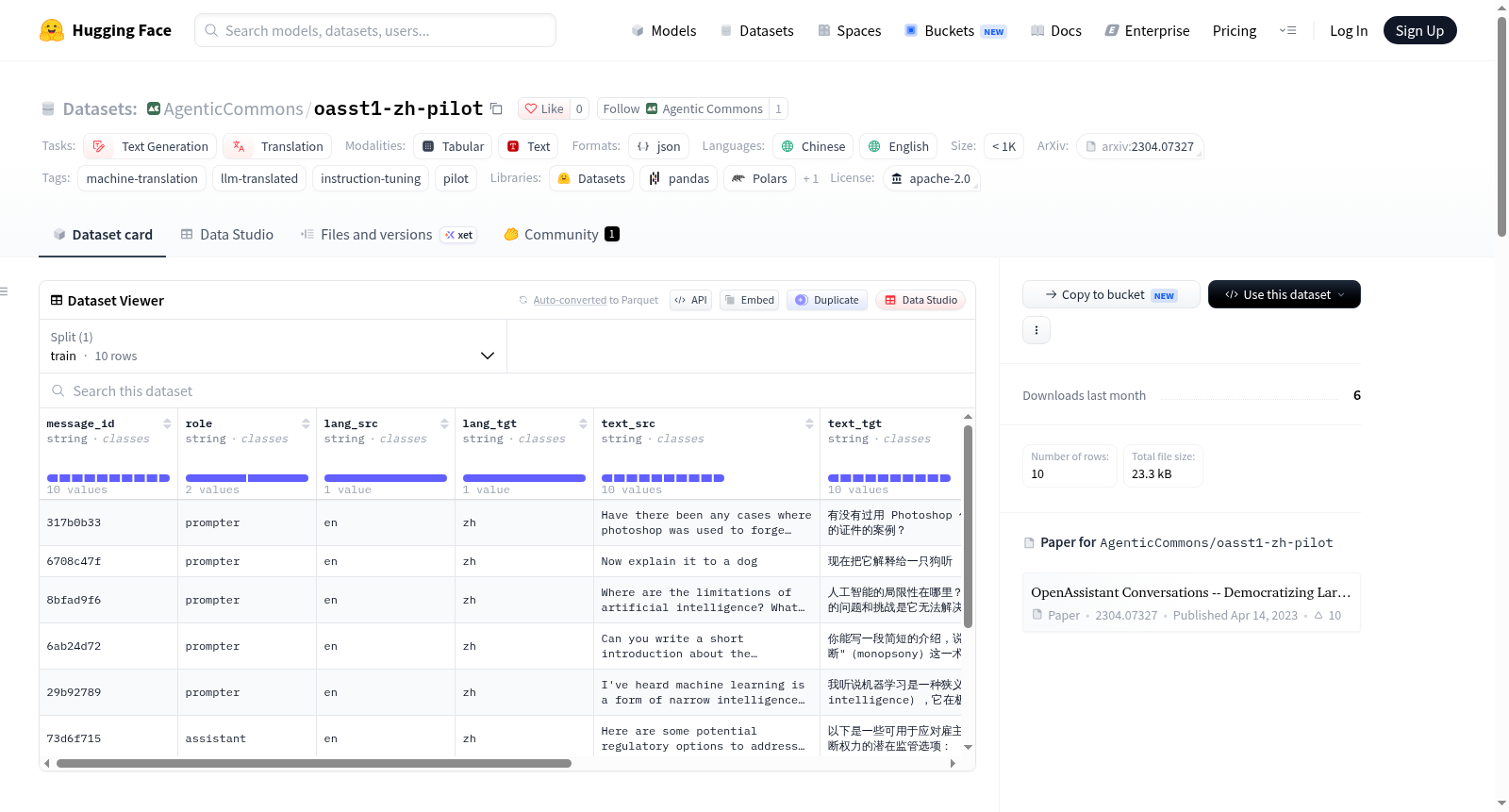Click the English language tag
Viewport: 1509px width, 812px height.
coord(898,147)
